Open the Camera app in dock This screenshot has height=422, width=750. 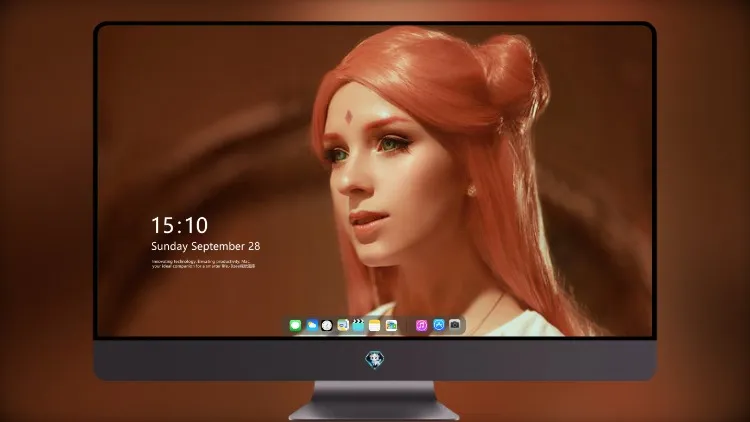pos(455,325)
